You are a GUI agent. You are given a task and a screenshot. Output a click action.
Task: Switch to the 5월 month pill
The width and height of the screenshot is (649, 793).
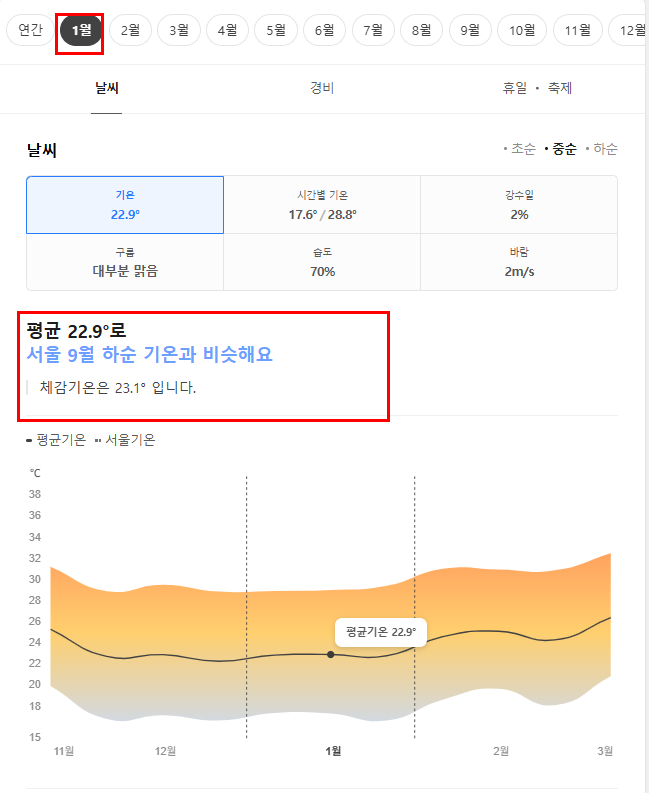pos(276,30)
